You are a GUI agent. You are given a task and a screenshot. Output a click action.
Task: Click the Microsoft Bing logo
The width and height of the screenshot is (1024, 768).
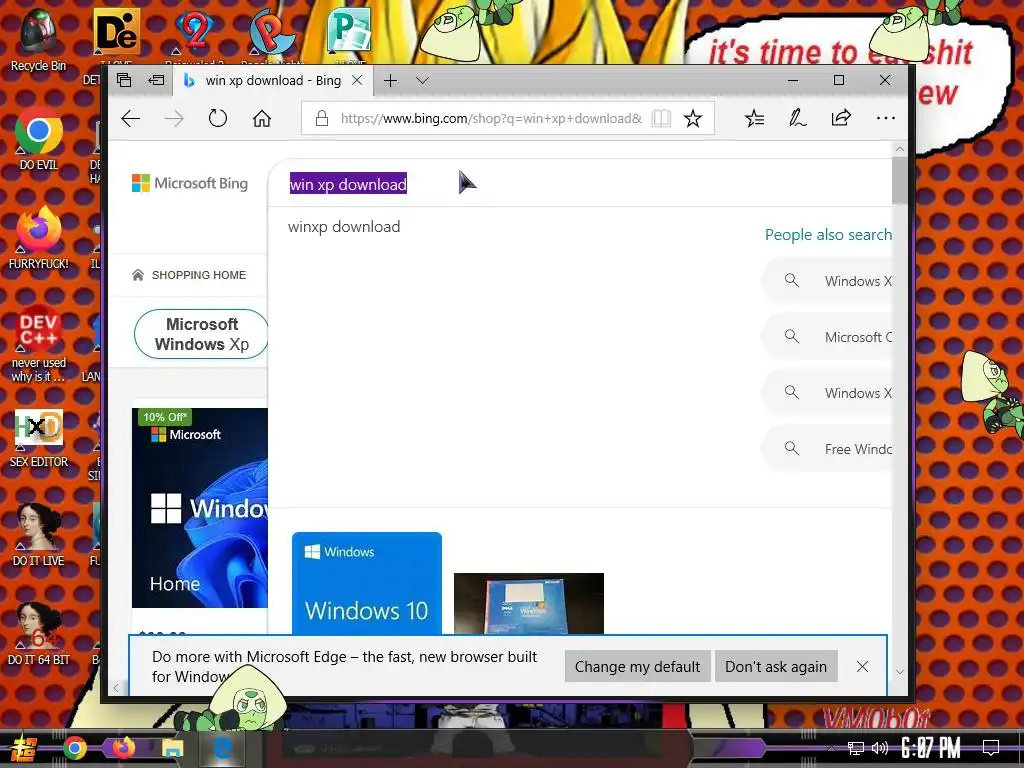(x=190, y=184)
